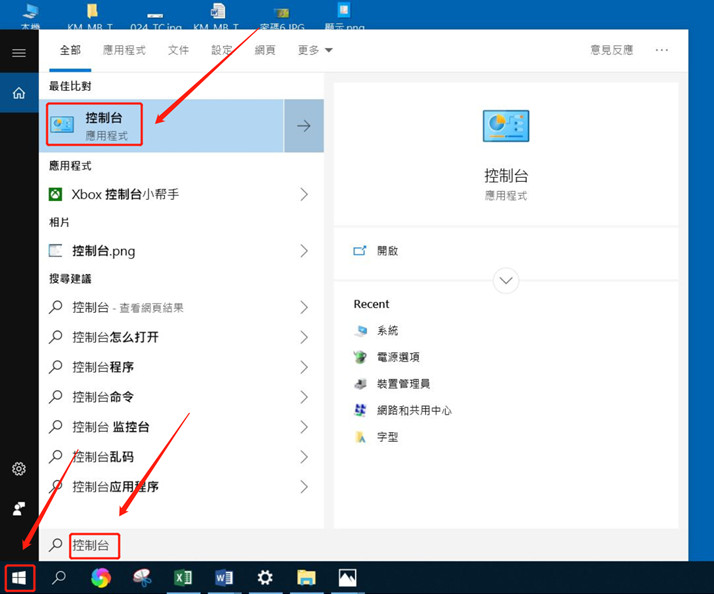Expand chevron for 控制台应用程序

[304, 487]
